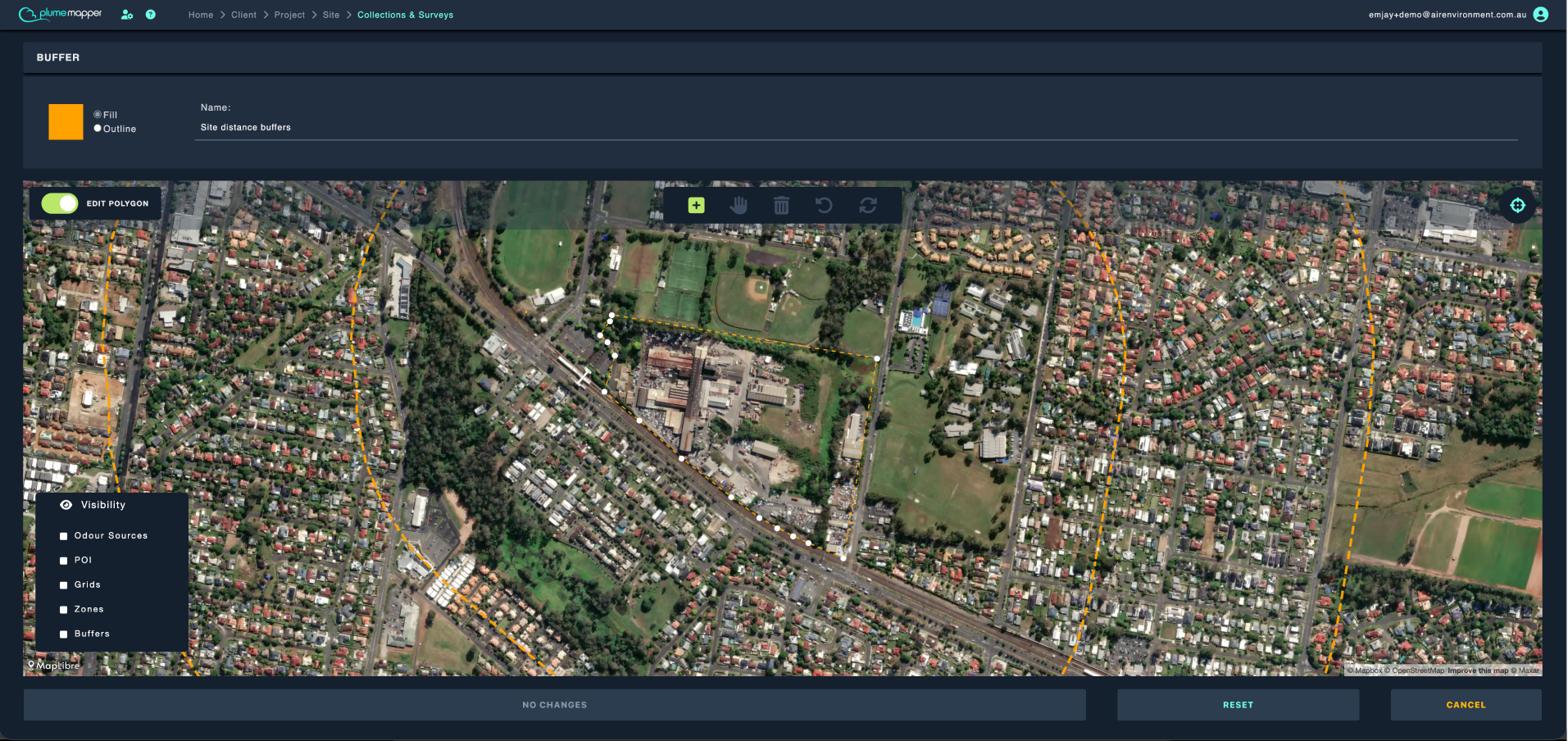
Task: Open Collections & Surveys breadcrumb
Action: (x=405, y=15)
